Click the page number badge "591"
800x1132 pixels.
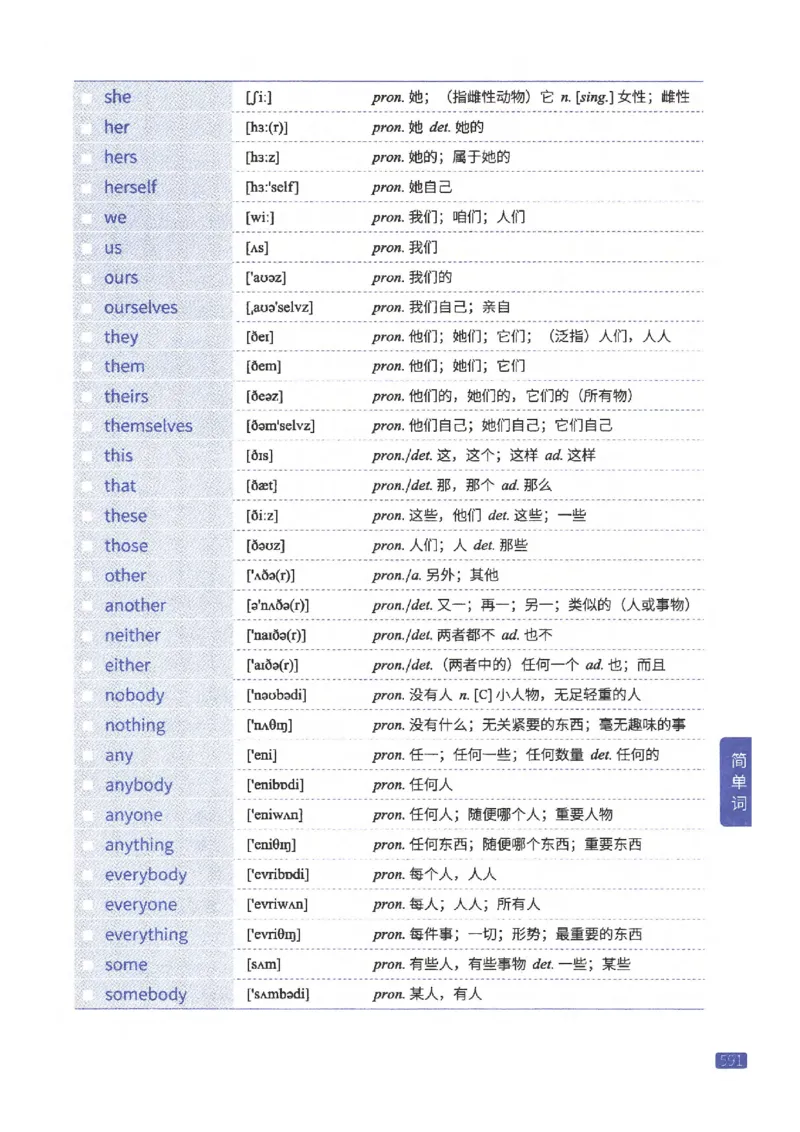click(x=729, y=1062)
